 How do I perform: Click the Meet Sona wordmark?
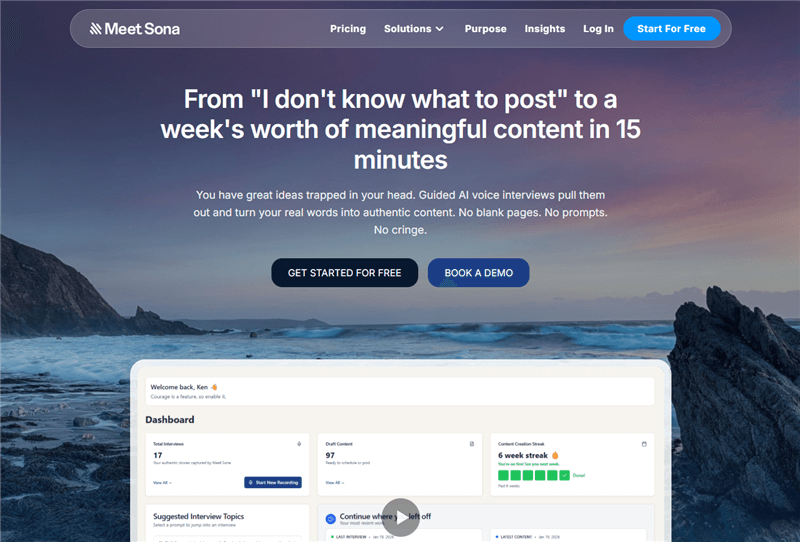pyautogui.click(x=142, y=29)
